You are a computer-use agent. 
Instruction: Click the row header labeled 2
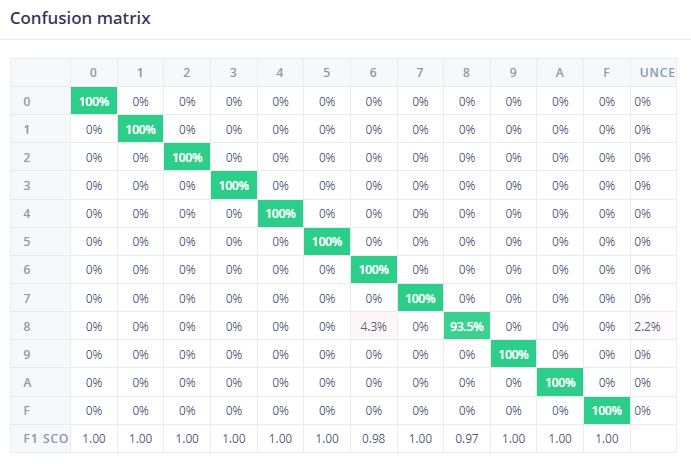click(x=27, y=157)
